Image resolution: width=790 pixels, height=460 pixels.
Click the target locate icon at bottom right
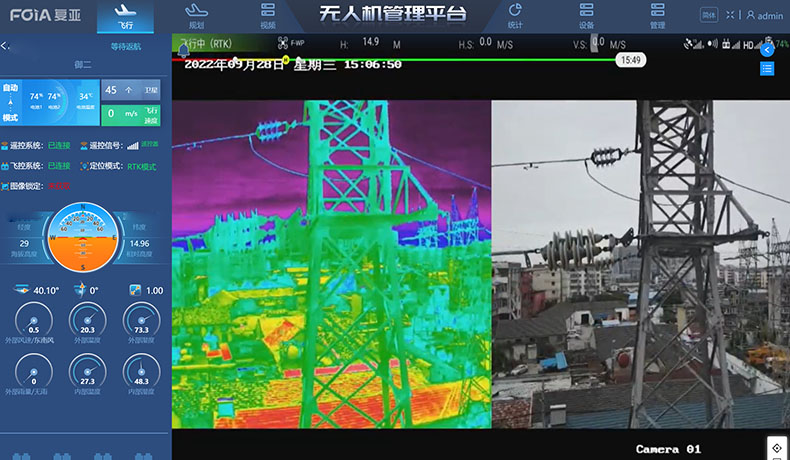777,447
